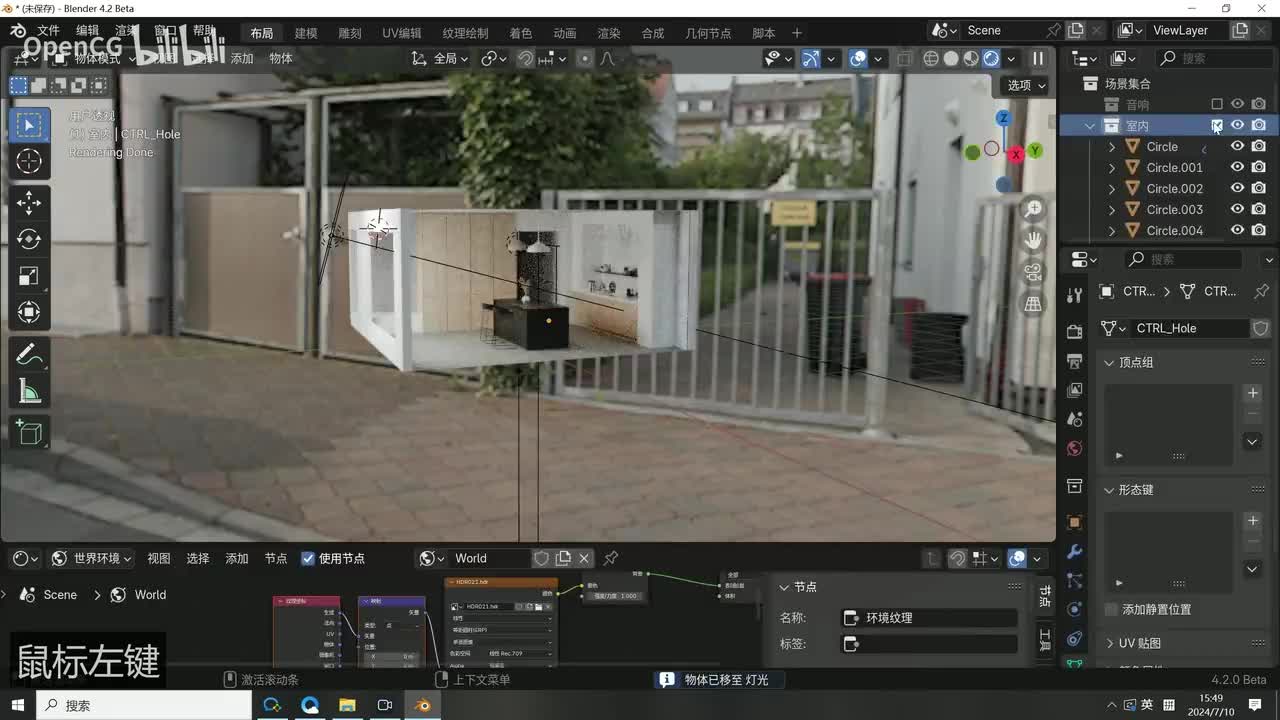Add a new vertex group
Screen dimensions: 1280x720
(x=1252, y=393)
